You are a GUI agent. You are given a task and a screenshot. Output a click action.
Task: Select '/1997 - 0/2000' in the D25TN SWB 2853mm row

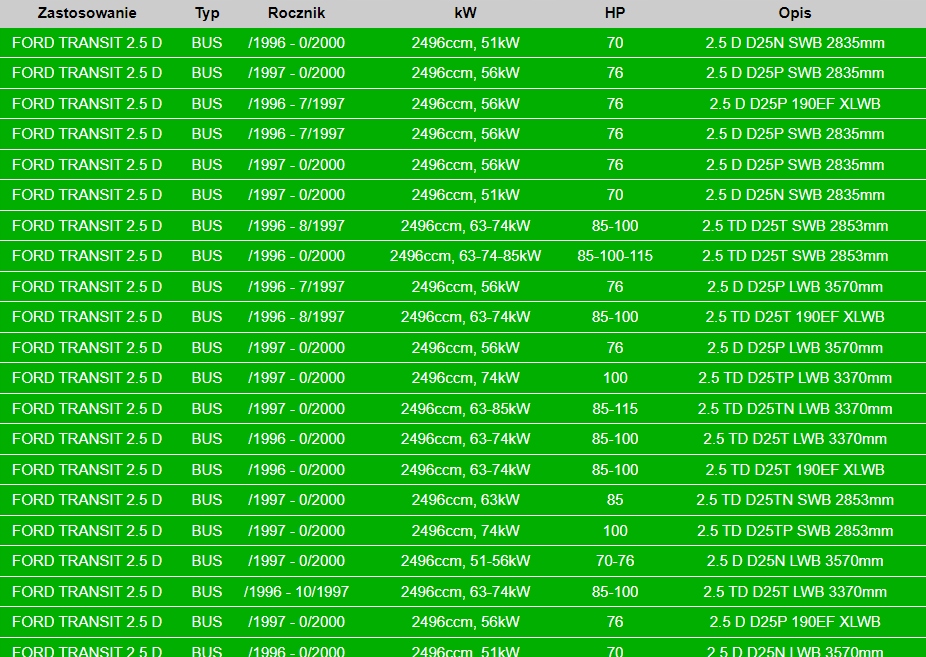[x=296, y=500]
